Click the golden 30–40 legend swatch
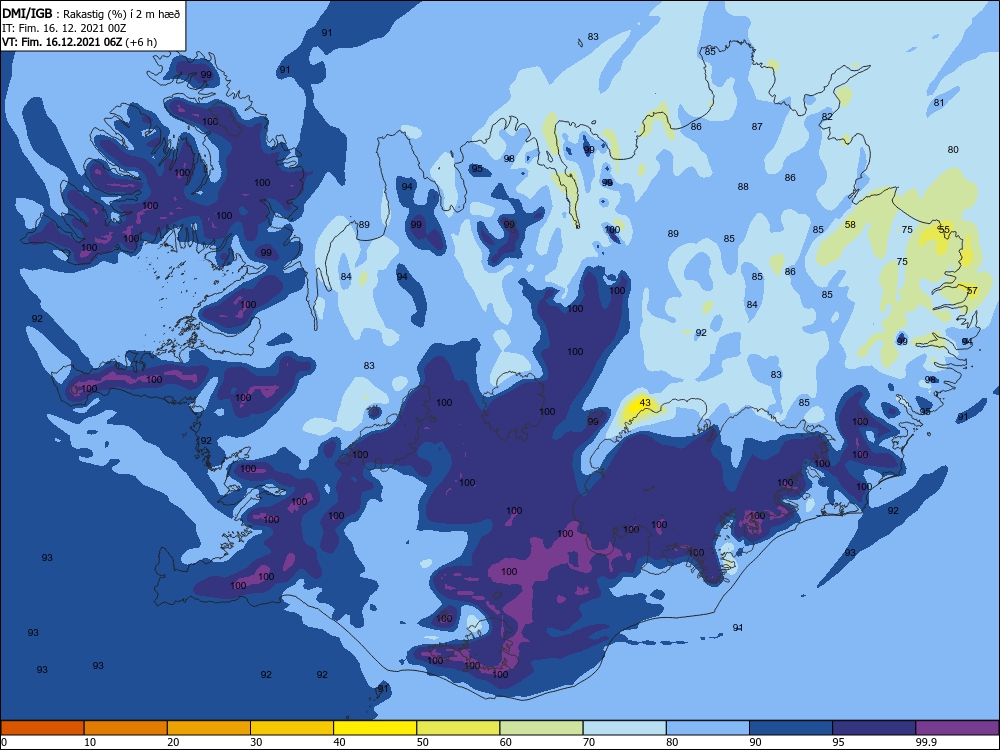 click(292, 728)
